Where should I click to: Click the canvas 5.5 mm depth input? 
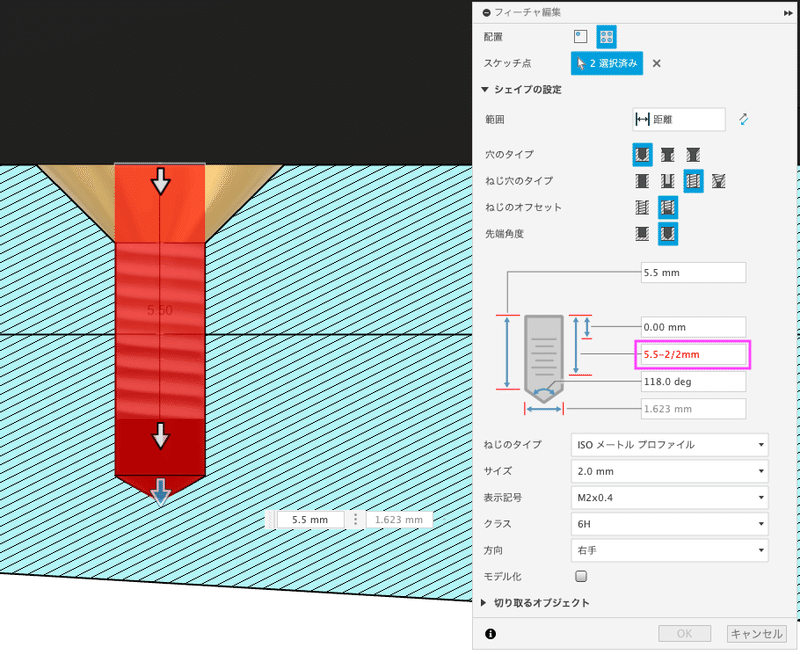pos(310,520)
